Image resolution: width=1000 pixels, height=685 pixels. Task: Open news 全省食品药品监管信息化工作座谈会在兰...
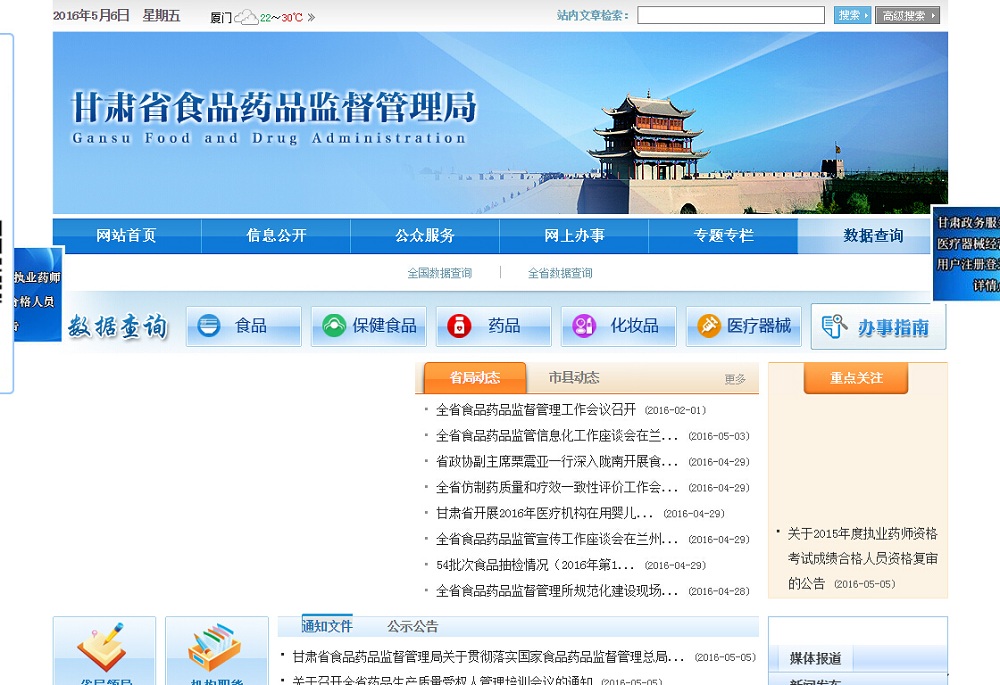(x=556, y=436)
